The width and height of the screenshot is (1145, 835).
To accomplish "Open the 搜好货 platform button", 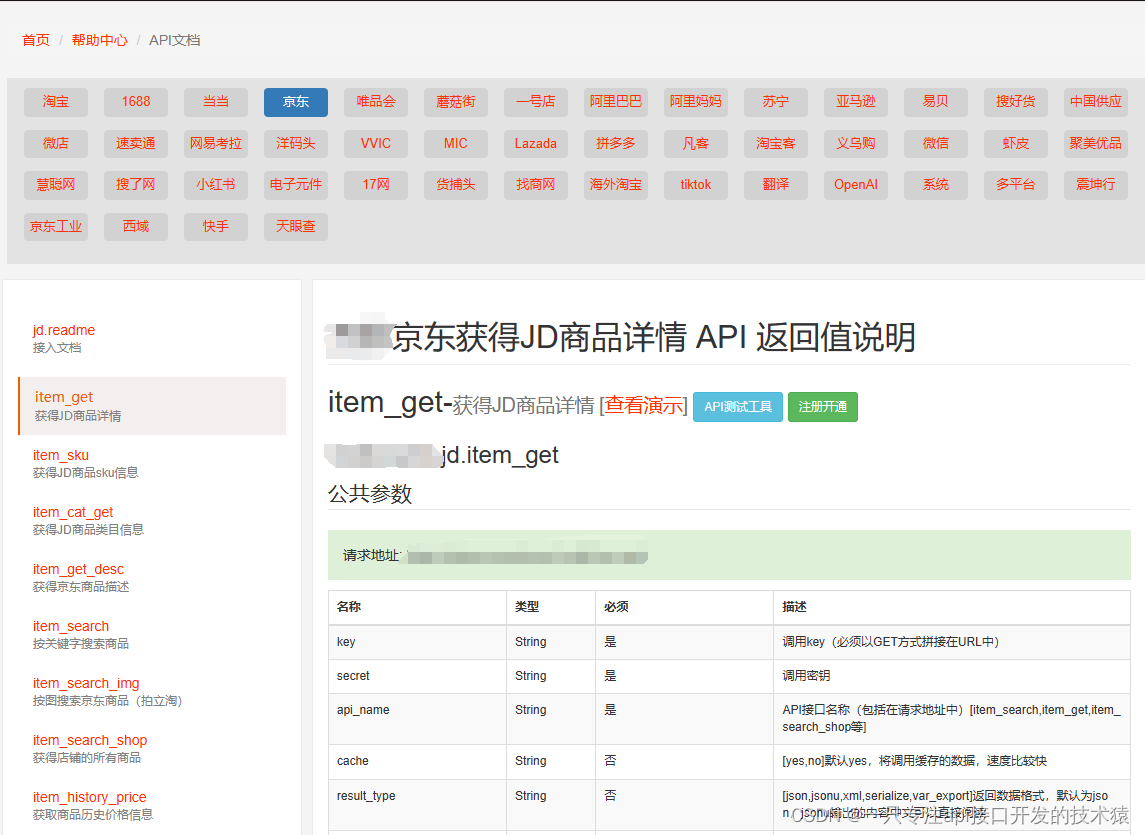I will (x=1015, y=102).
